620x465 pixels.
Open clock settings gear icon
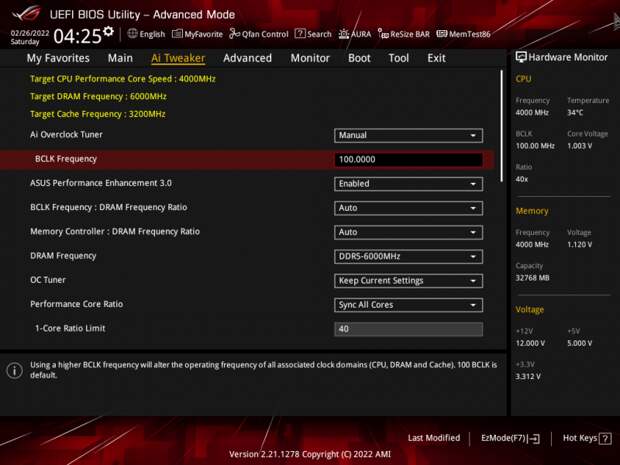click(x=108, y=31)
